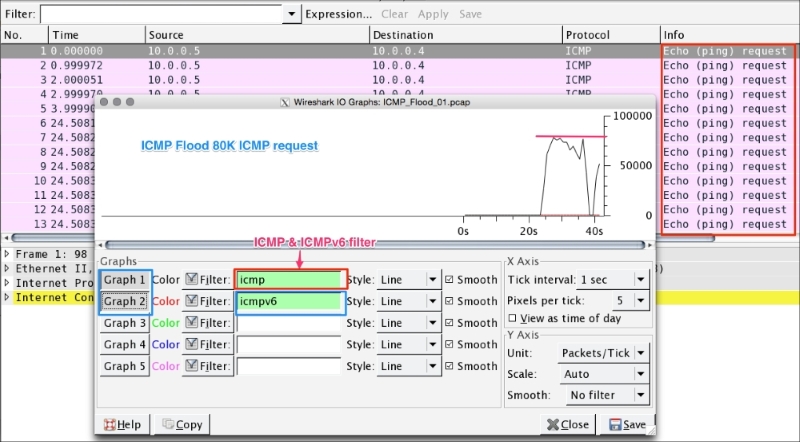Click Graph 5 pink Color label
Image resolution: width=800 pixels, height=442 pixels.
coord(166,366)
